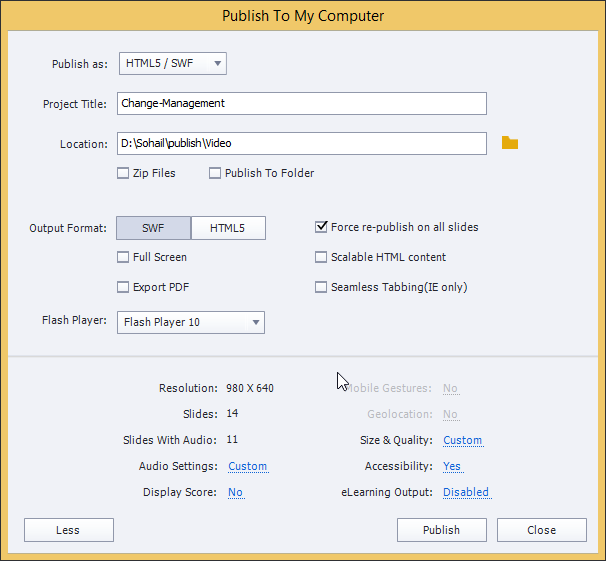Click the Slides With Audio value 11
The image size is (606, 561).
[232, 440]
